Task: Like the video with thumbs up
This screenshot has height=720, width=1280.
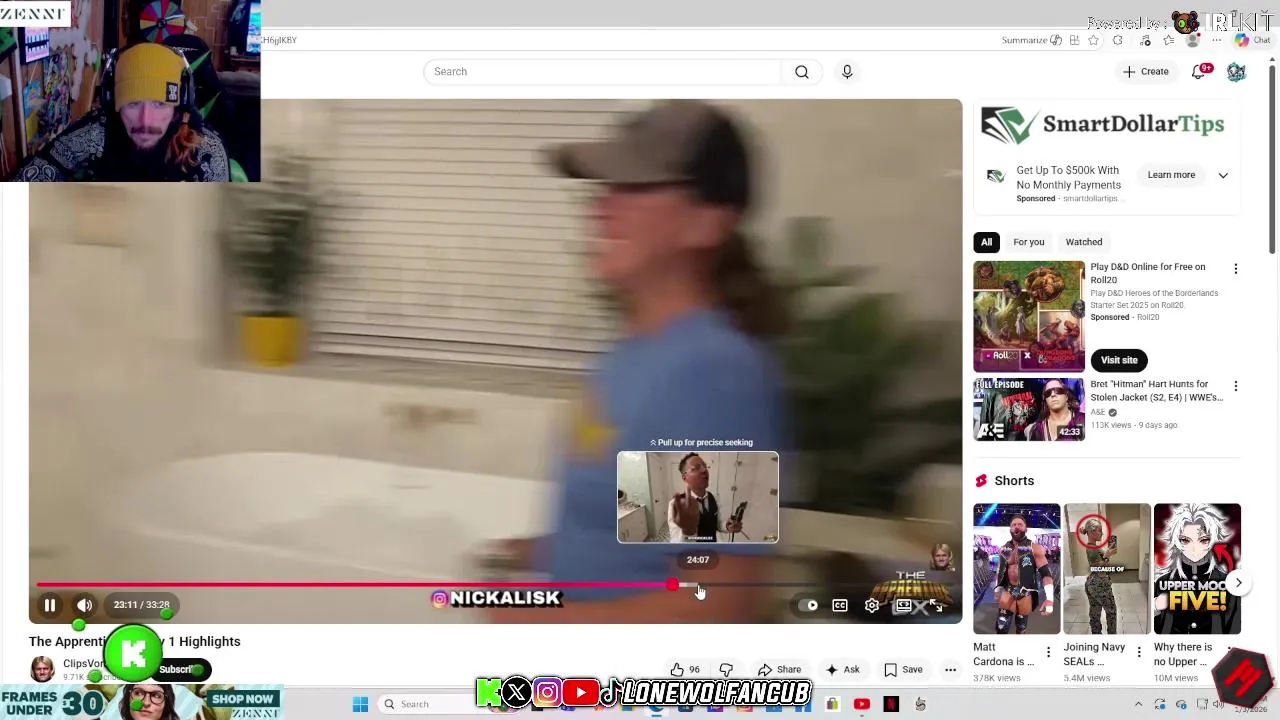Action: pos(685,670)
